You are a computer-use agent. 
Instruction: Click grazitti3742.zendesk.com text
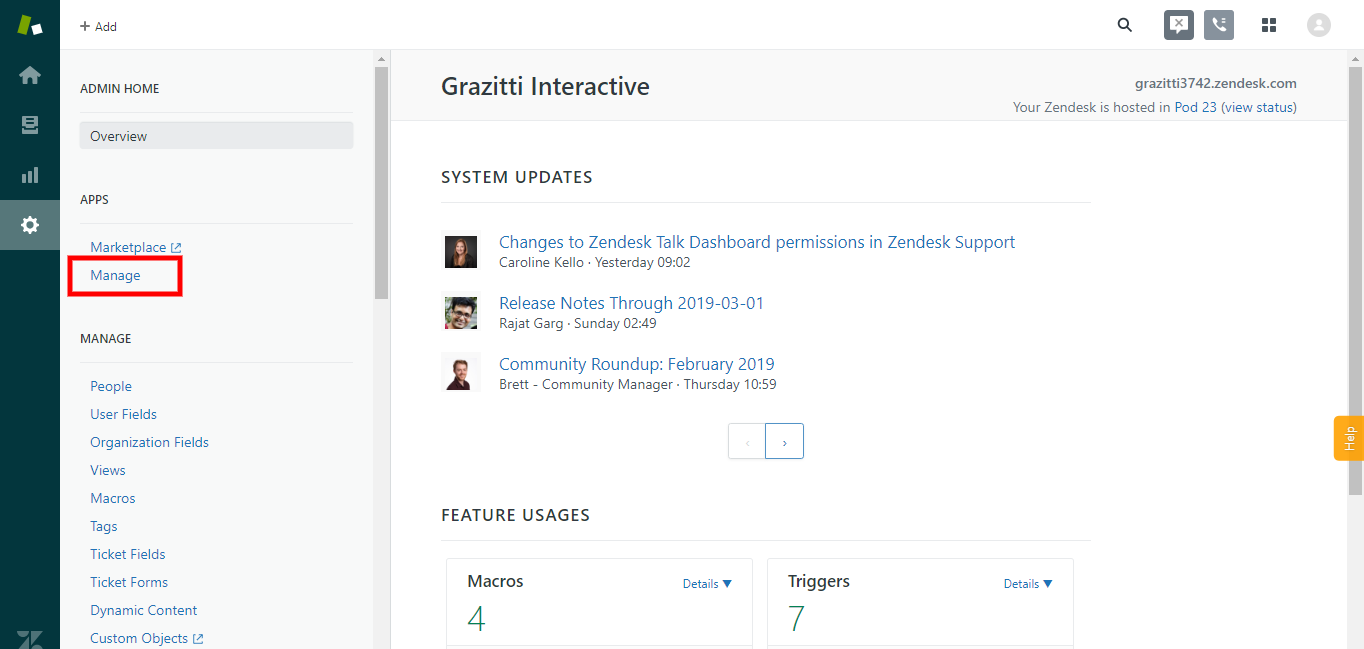pos(1215,83)
